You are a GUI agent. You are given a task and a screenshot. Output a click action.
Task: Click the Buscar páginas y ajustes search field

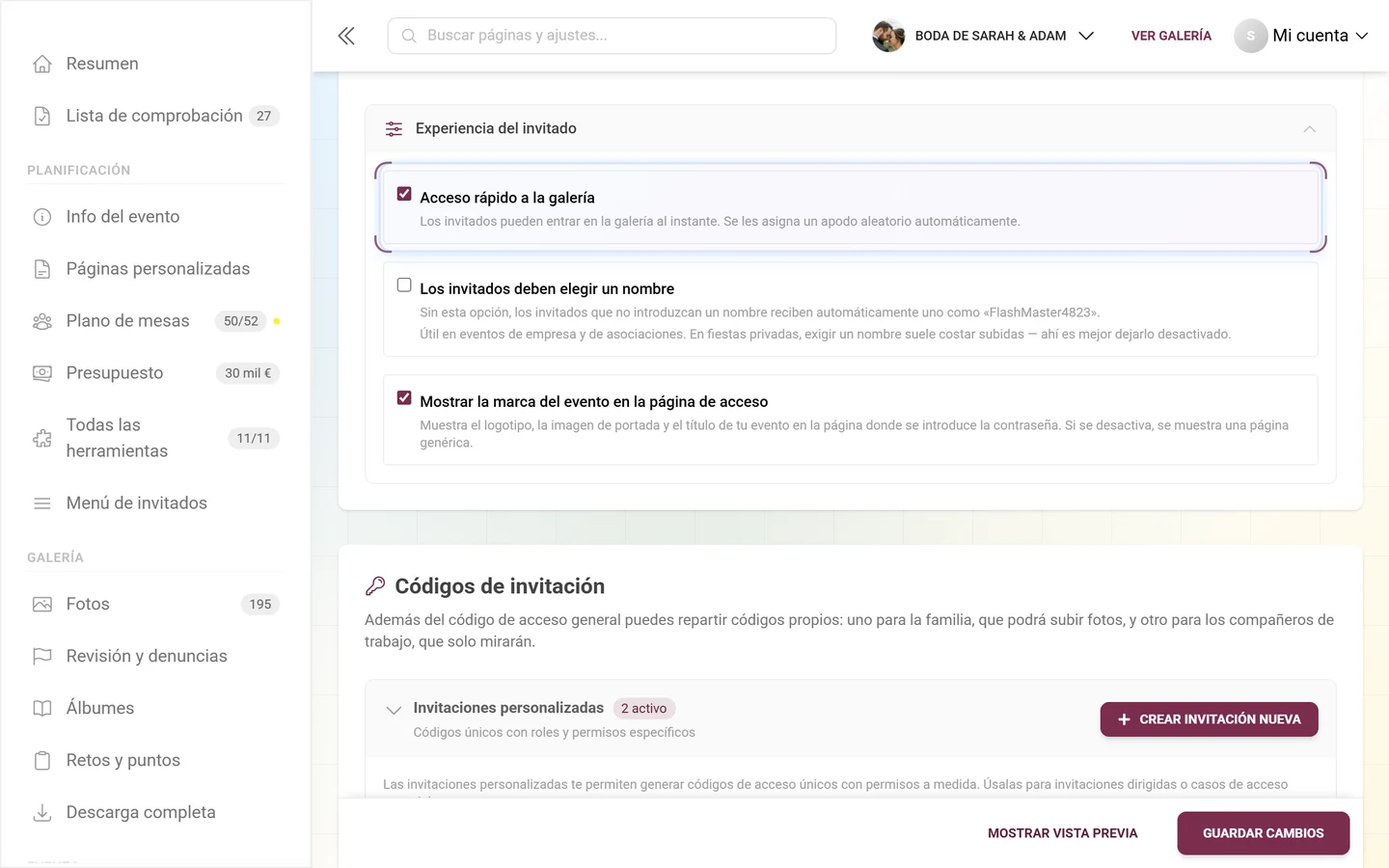(x=612, y=36)
